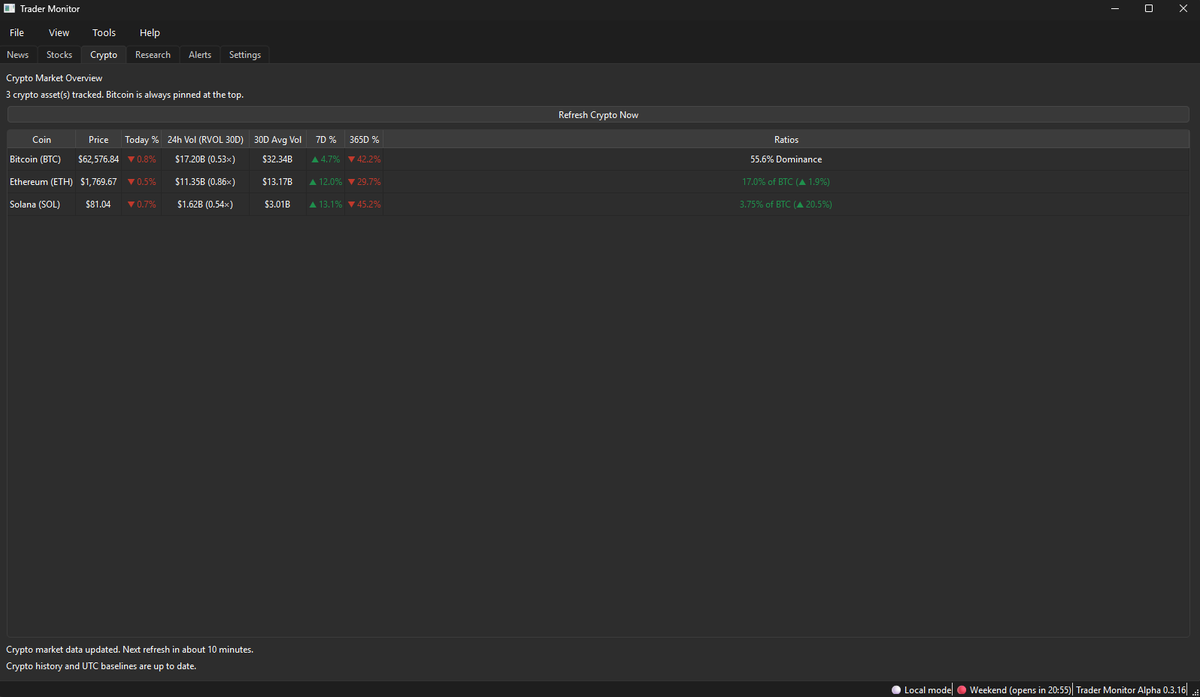Open the View menu
The height and width of the screenshot is (697, 1200).
(59, 33)
